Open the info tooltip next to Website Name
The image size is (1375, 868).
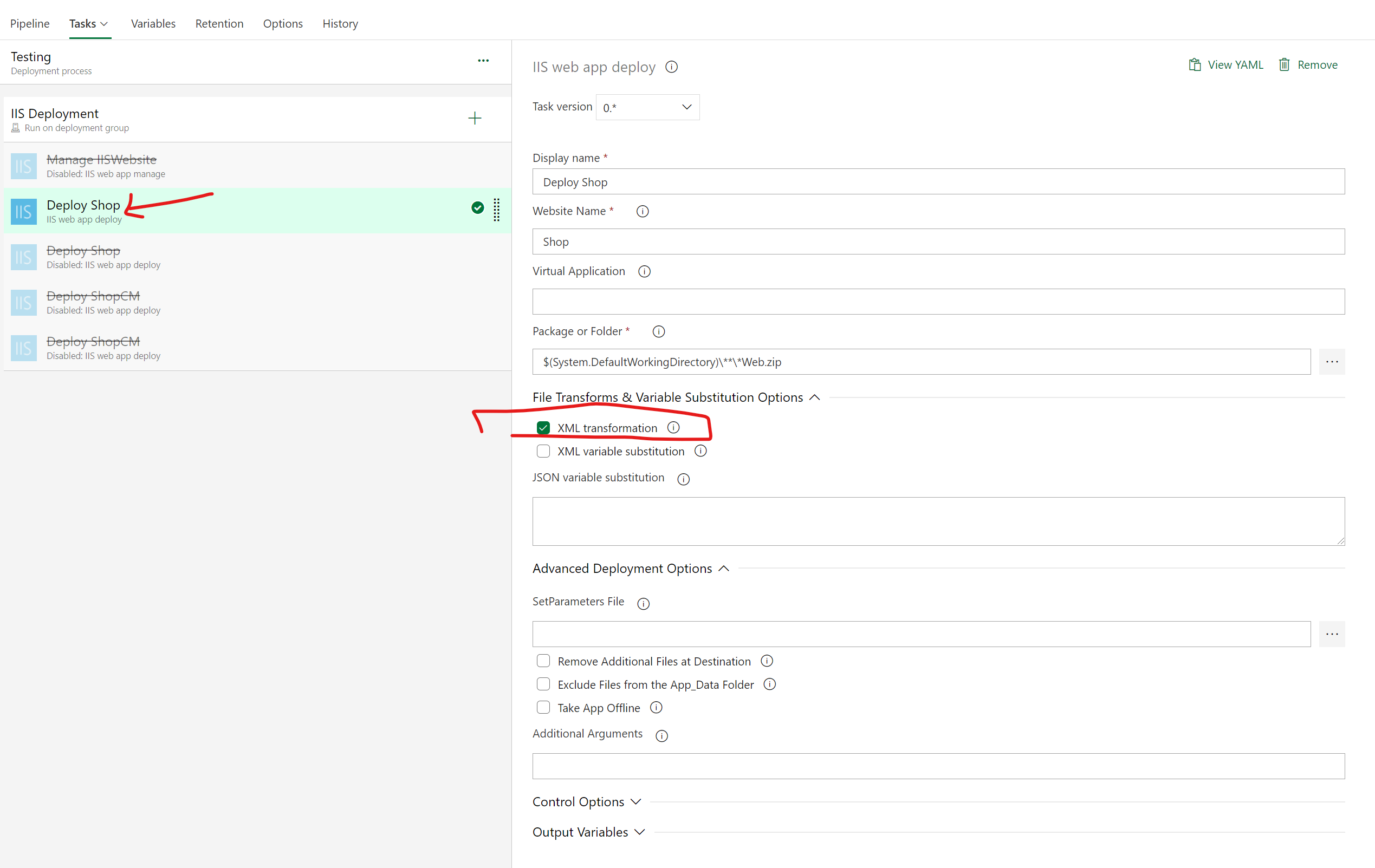pos(643,211)
